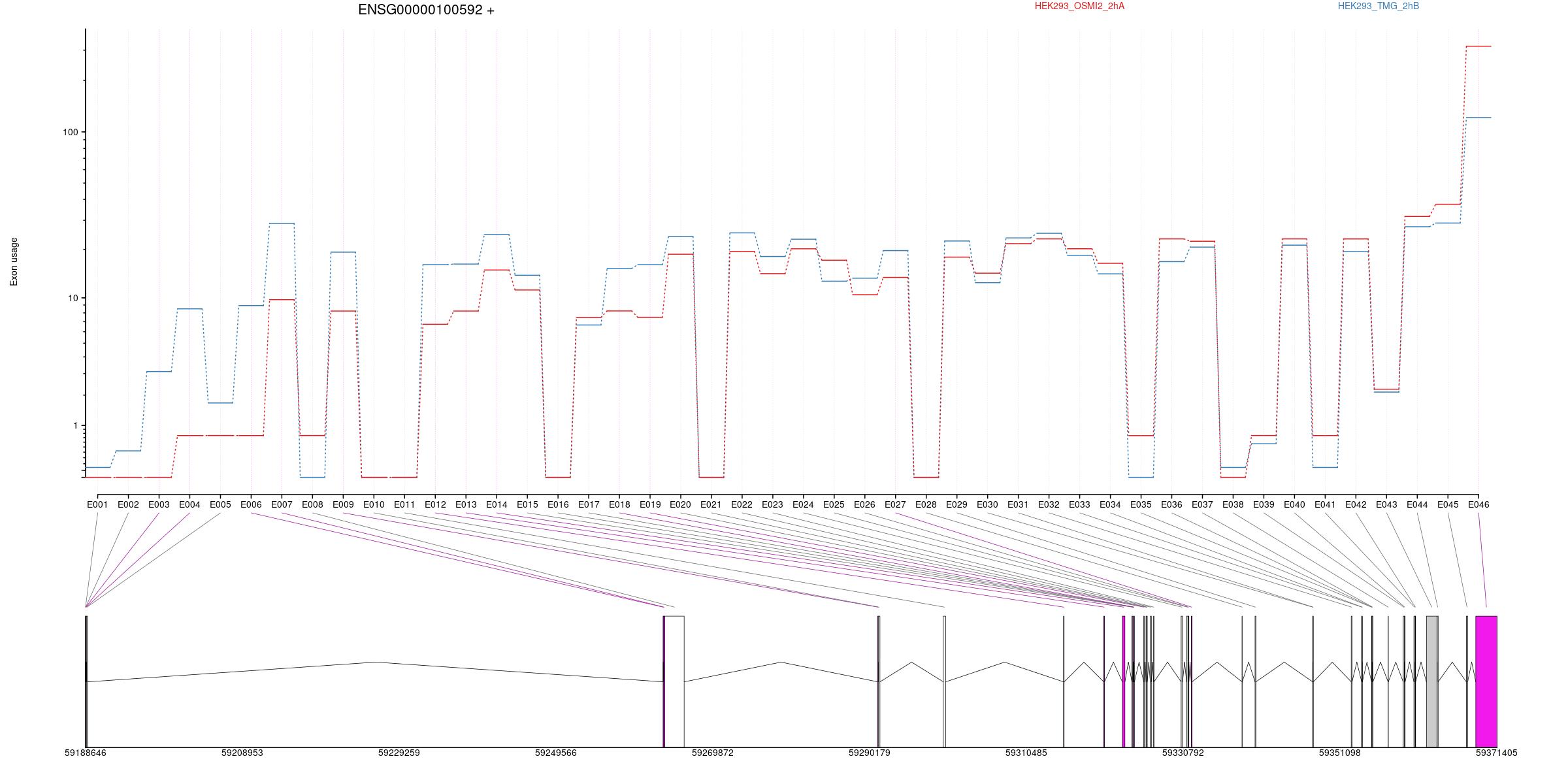Click genomic coordinate 59249566

pyautogui.click(x=556, y=753)
